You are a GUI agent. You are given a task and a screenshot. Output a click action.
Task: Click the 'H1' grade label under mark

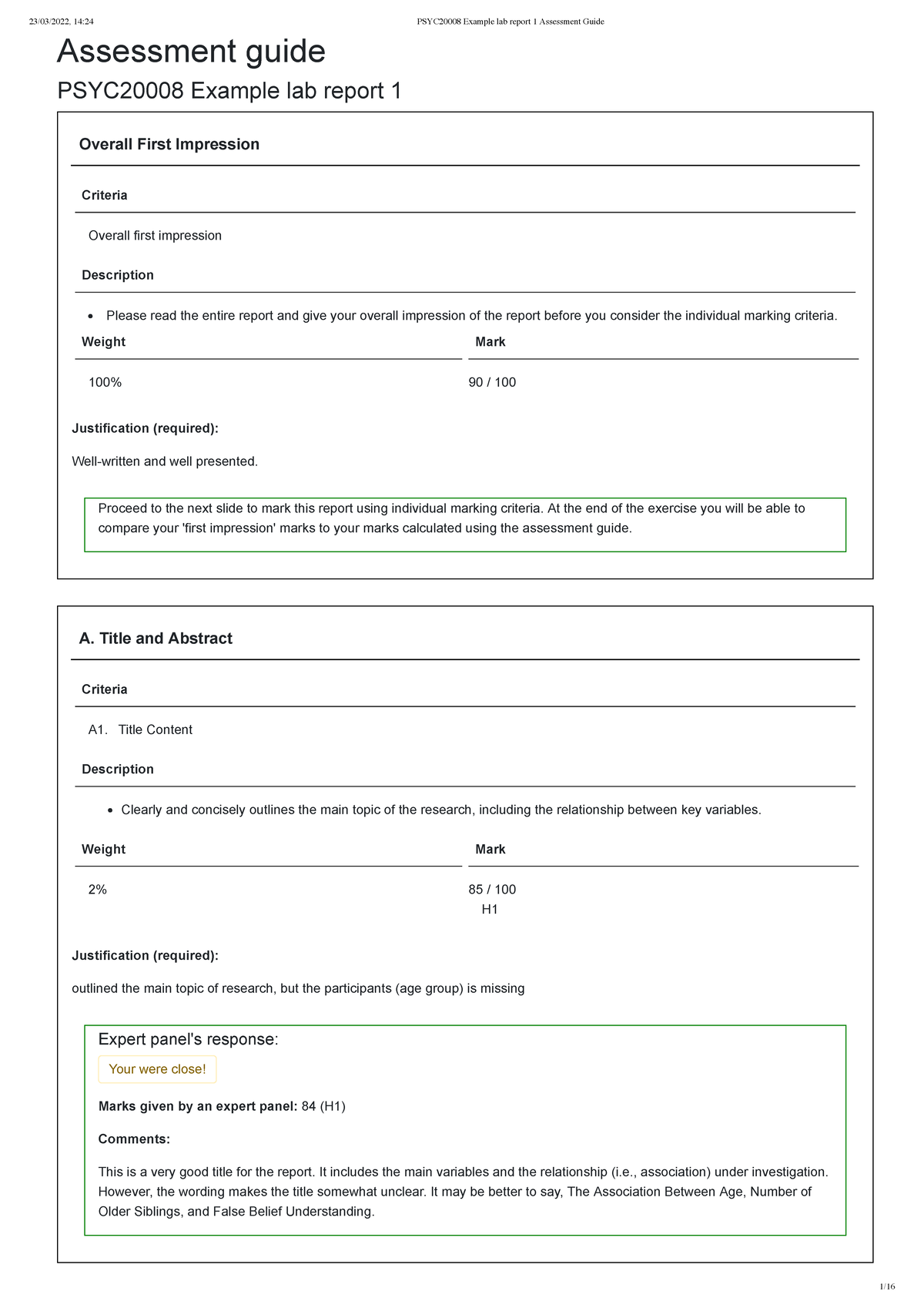(x=490, y=909)
